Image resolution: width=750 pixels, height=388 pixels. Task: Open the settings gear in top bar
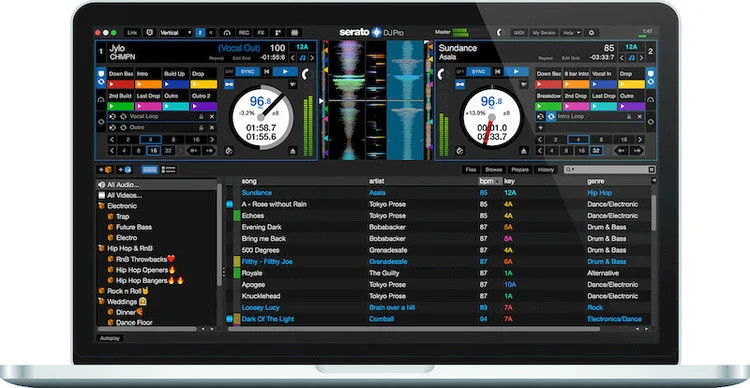pyautogui.click(x=591, y=33)
